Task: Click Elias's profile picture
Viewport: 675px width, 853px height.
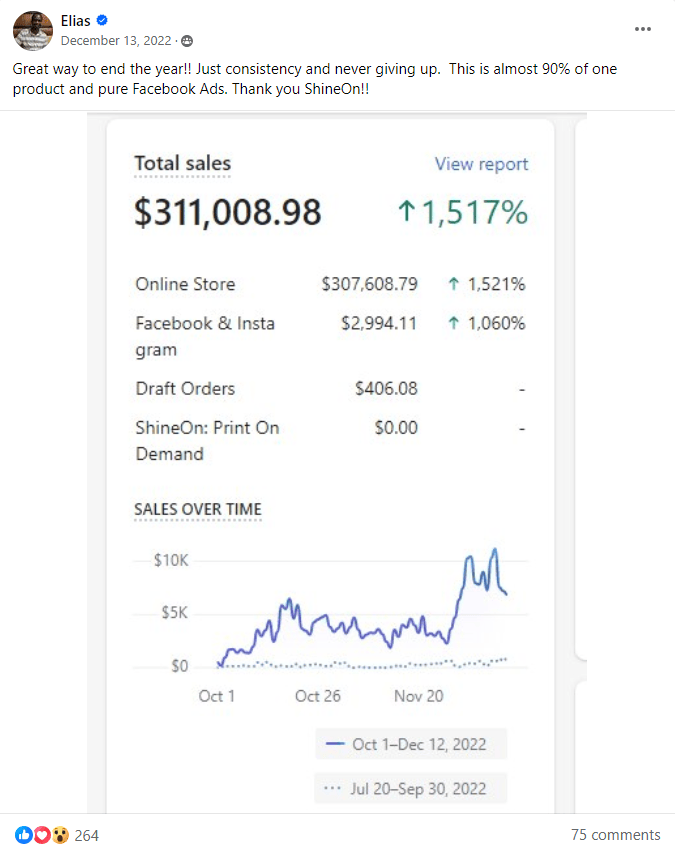Action: [x=33, y=31]
